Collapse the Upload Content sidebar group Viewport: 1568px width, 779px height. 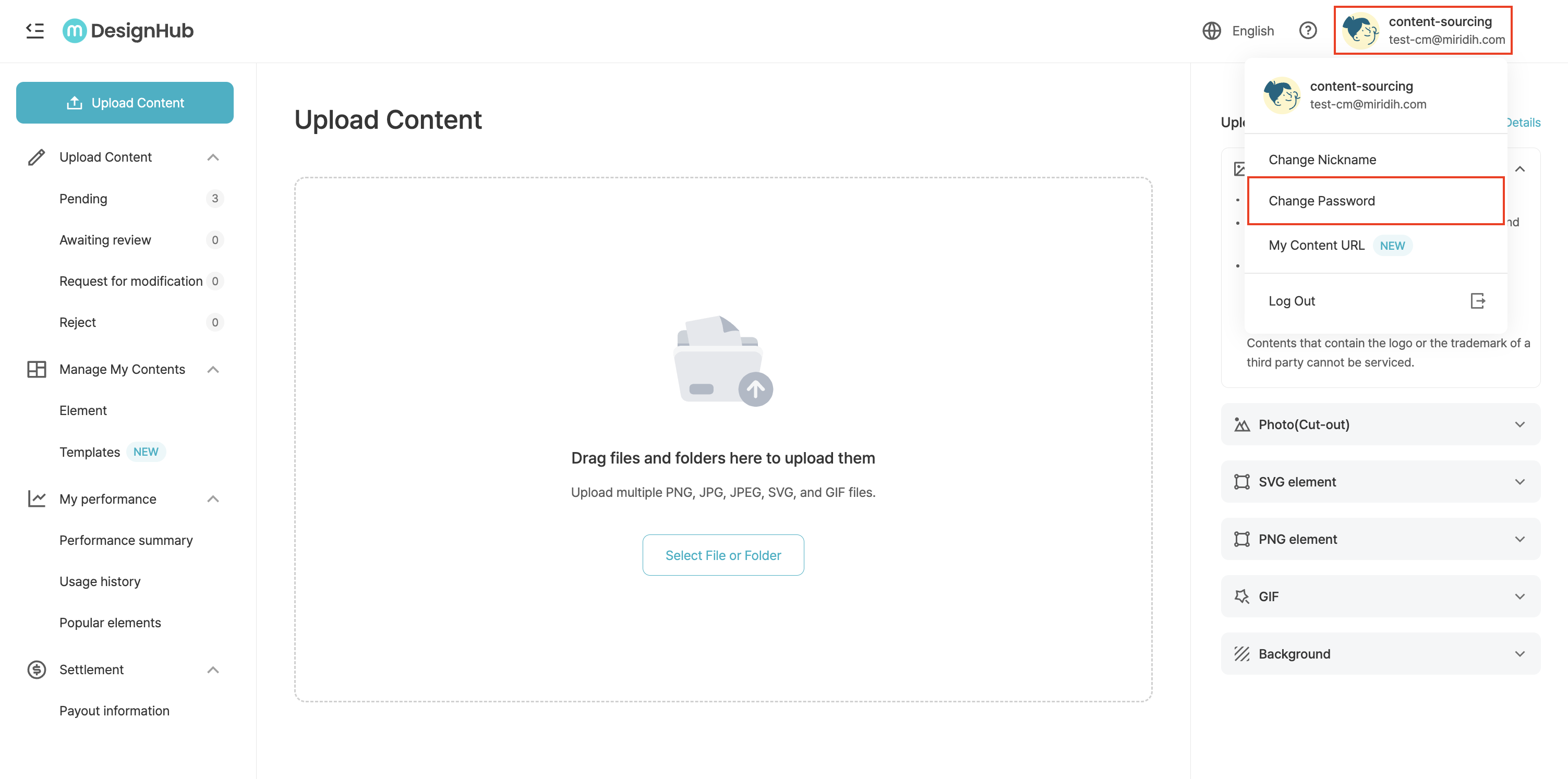click(212, 157)
